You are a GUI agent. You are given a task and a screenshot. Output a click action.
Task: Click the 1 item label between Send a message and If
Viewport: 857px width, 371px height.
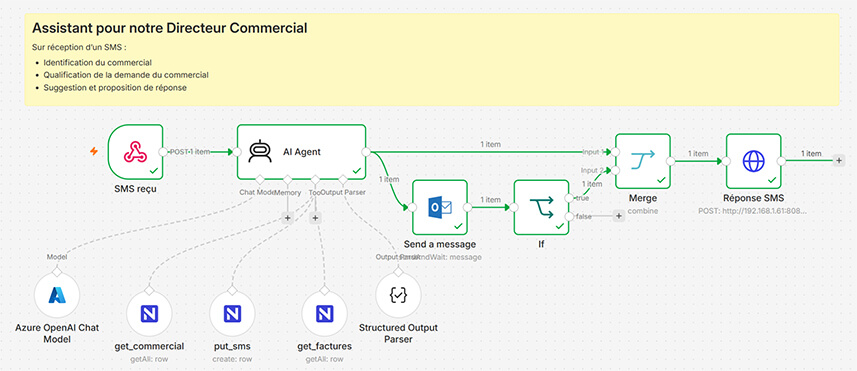point(490,200)
